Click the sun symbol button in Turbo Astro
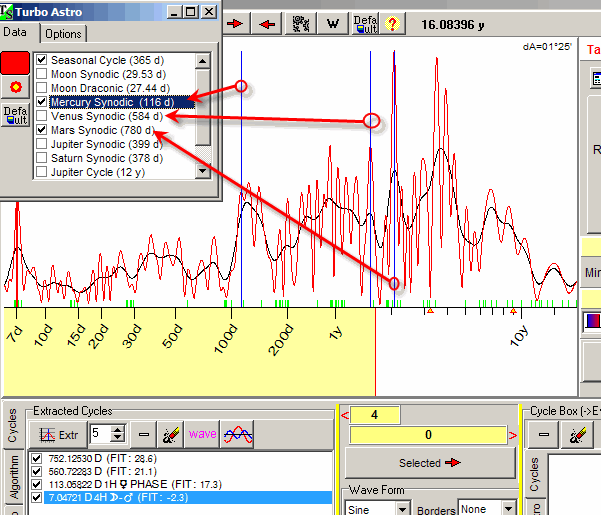Screen dimensions: 601x515 pos(15,87)
